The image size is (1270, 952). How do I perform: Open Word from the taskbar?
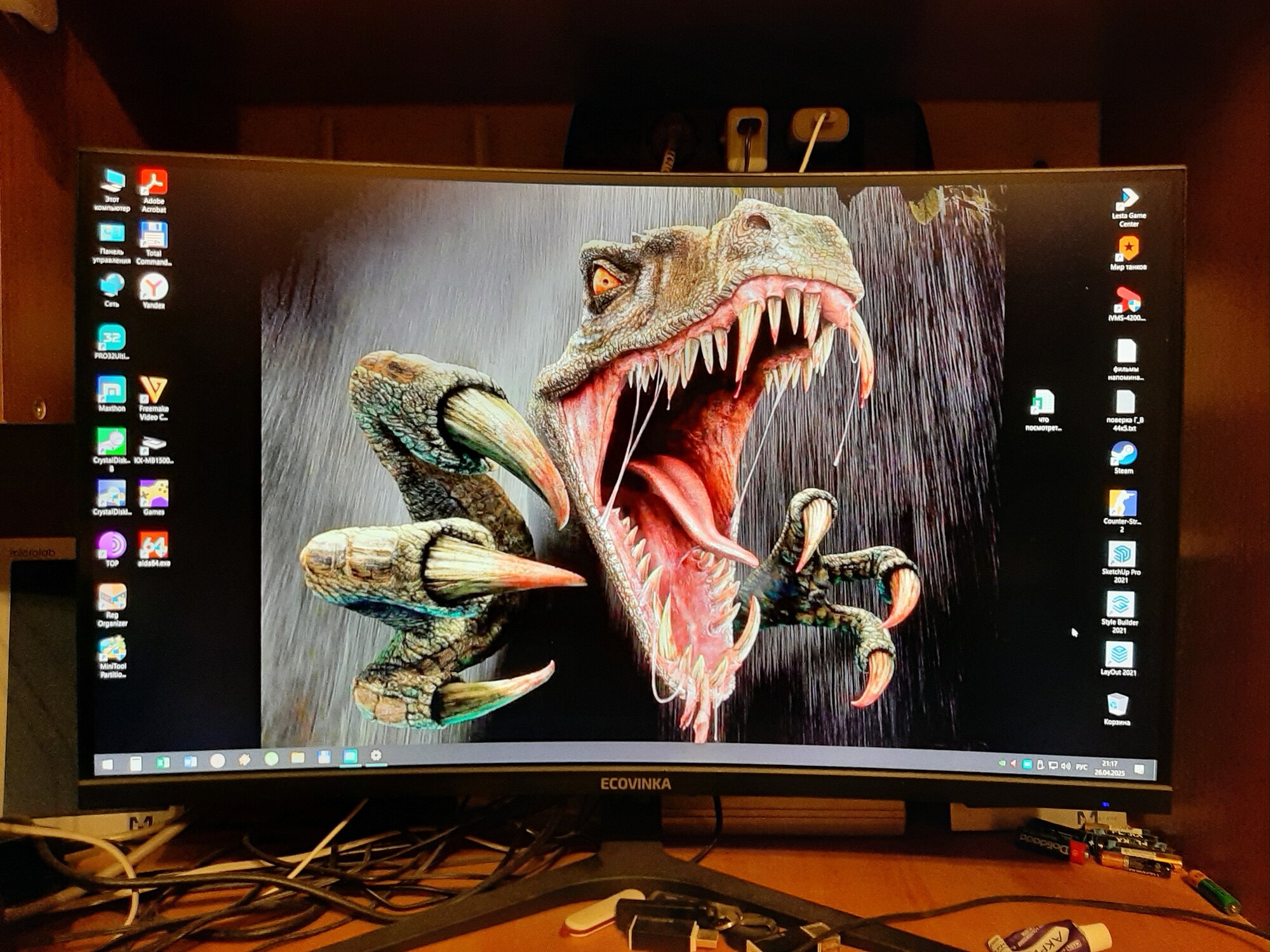(190, 762)
